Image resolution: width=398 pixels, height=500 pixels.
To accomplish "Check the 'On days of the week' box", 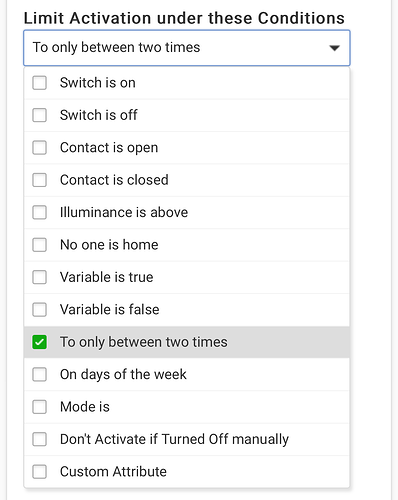I will [x=39, y=374].
